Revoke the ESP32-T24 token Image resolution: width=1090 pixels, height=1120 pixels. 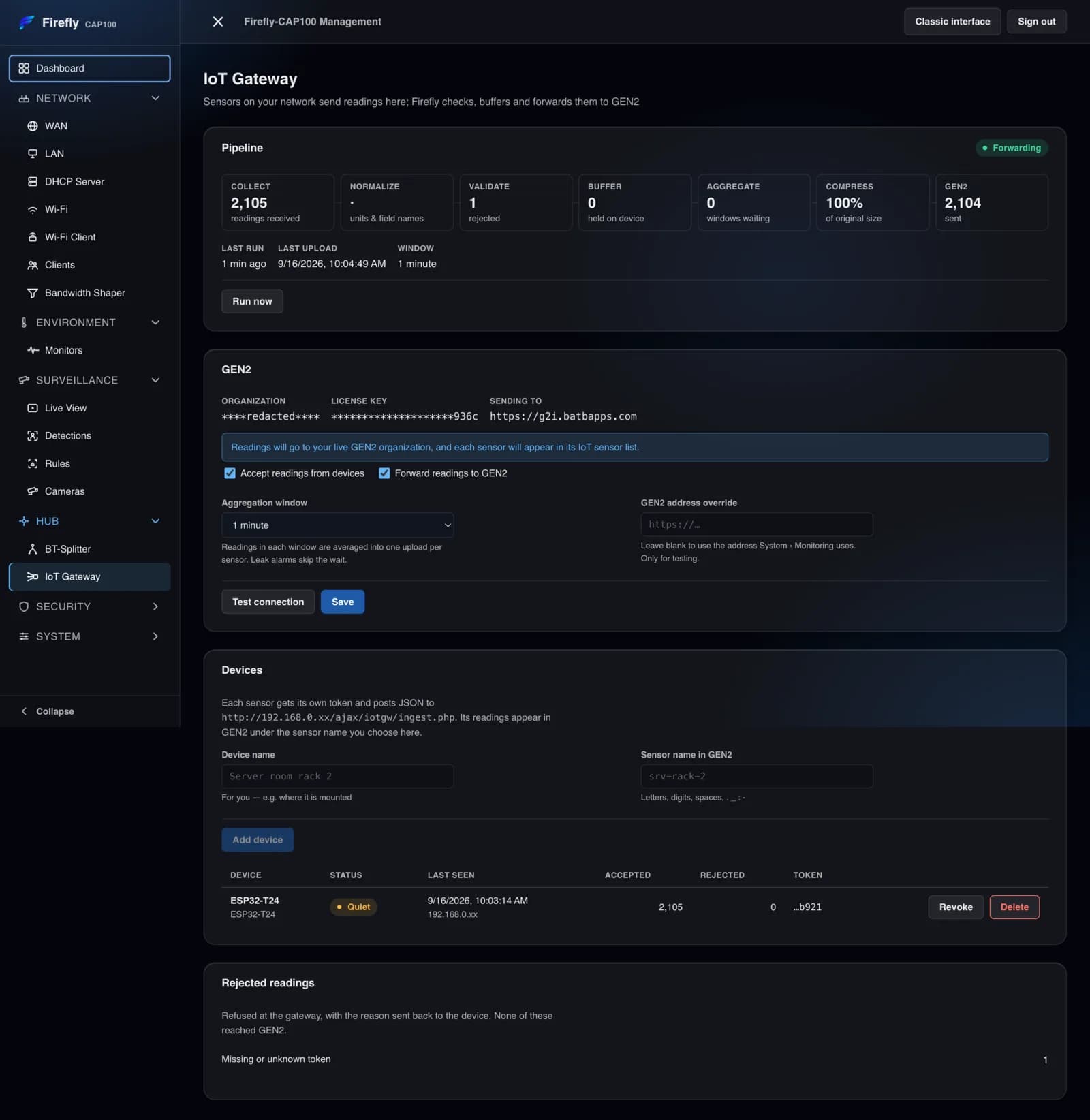(956, 907)
